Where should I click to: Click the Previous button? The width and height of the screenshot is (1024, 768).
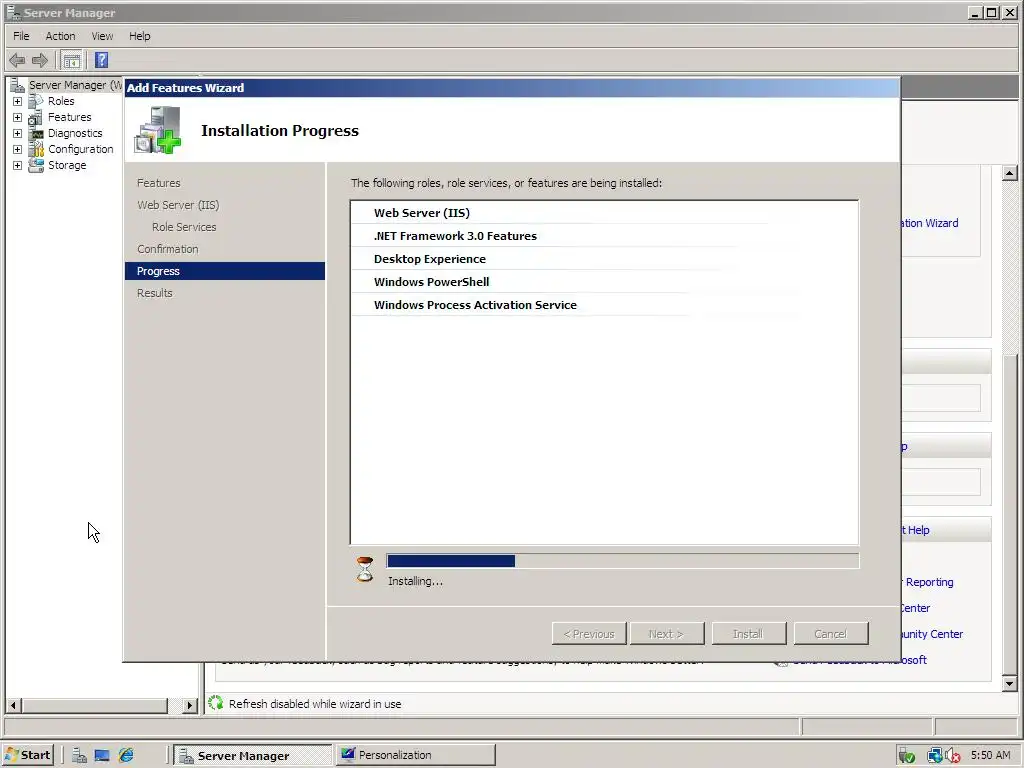(589, 633)
